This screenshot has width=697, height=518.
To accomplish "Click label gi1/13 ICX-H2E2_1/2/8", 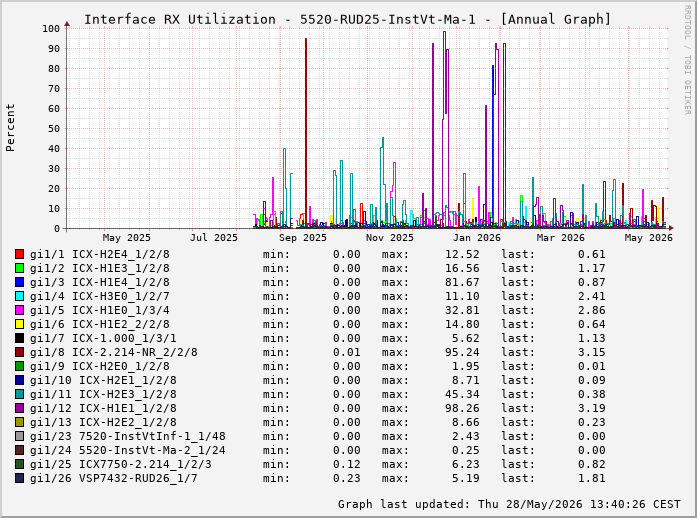I will pos(103,422).
